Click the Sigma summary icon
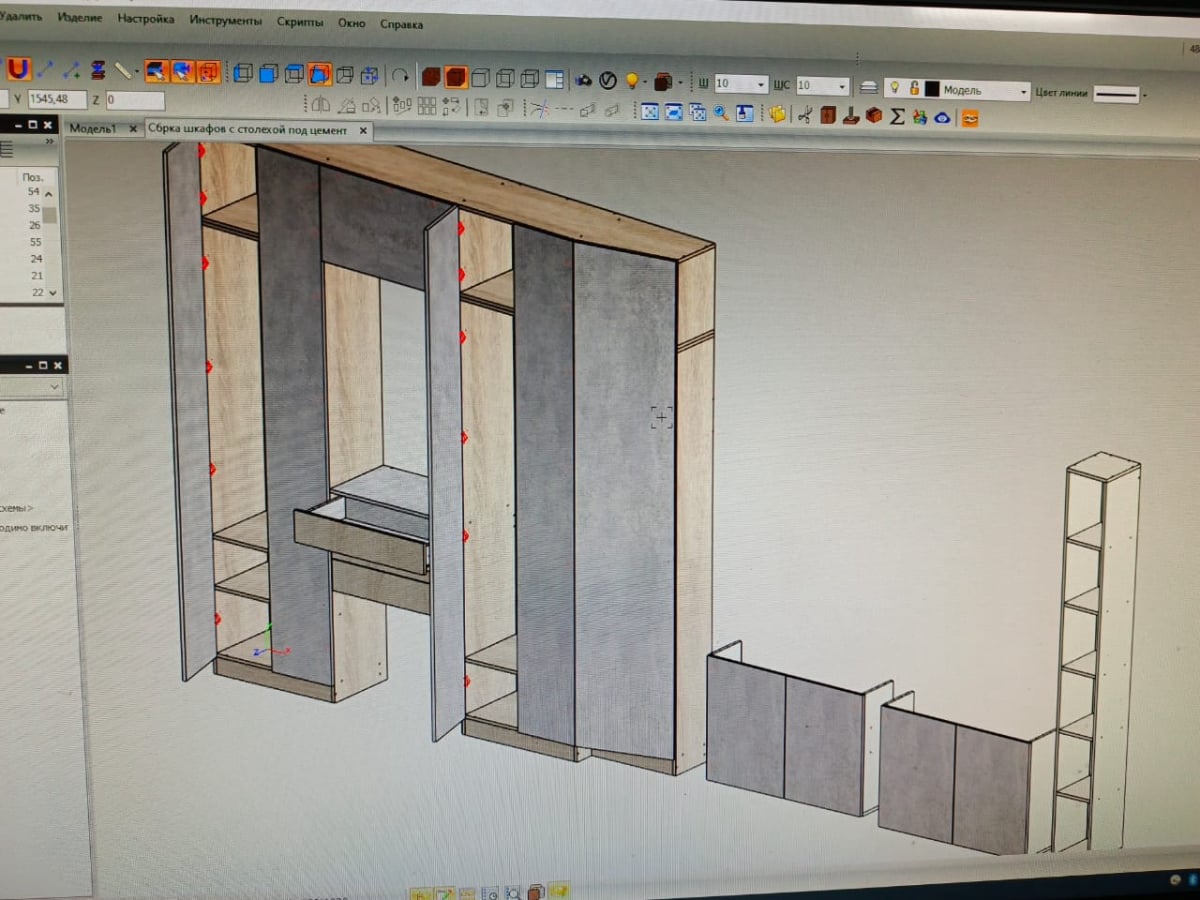Image resolution: width=1200 pixels, height=900 pixels. [x=897, y=116]
